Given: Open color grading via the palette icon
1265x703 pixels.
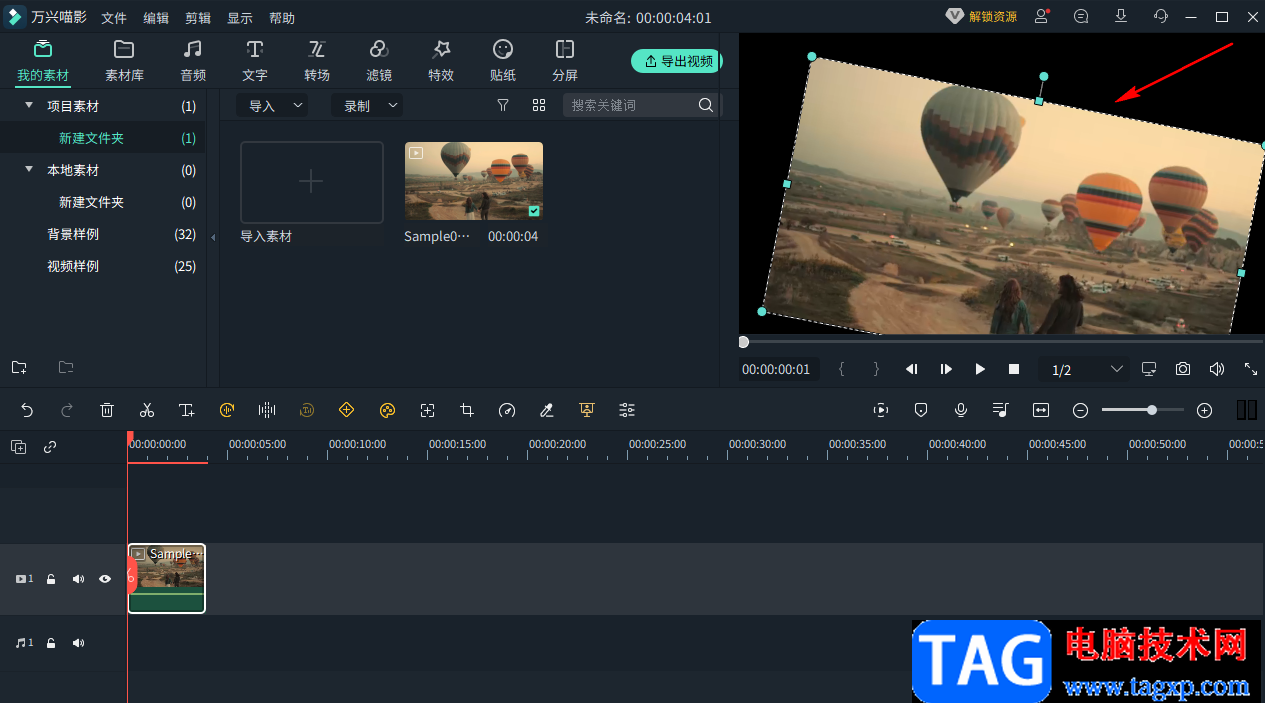Looking at the screenshot, I should [x=387, y=410].
